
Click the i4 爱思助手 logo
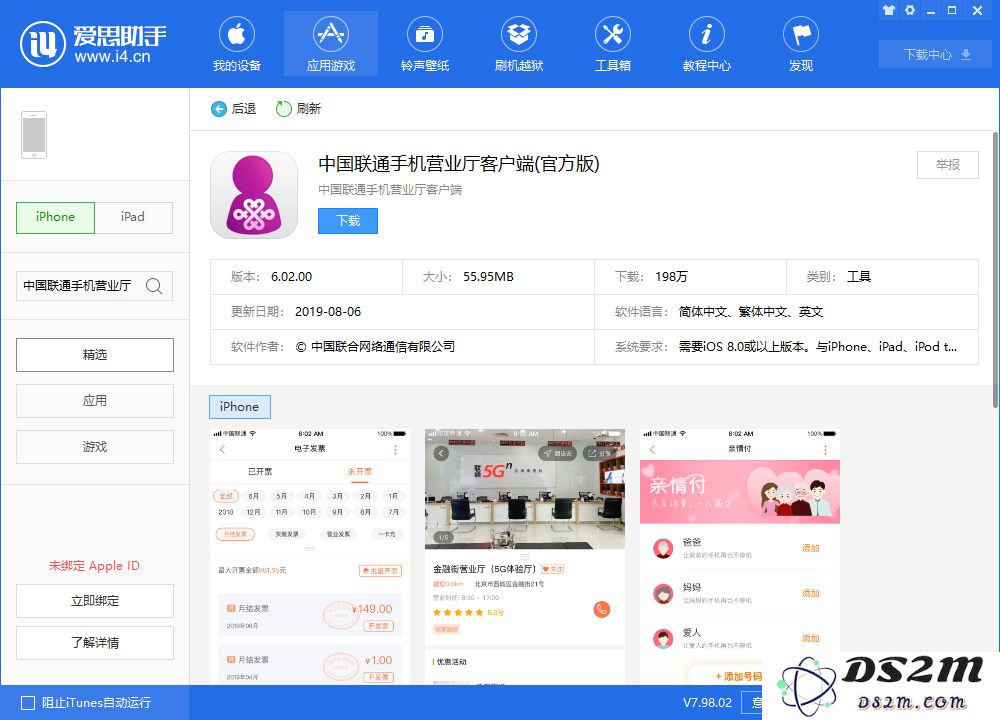coord(93,43)
